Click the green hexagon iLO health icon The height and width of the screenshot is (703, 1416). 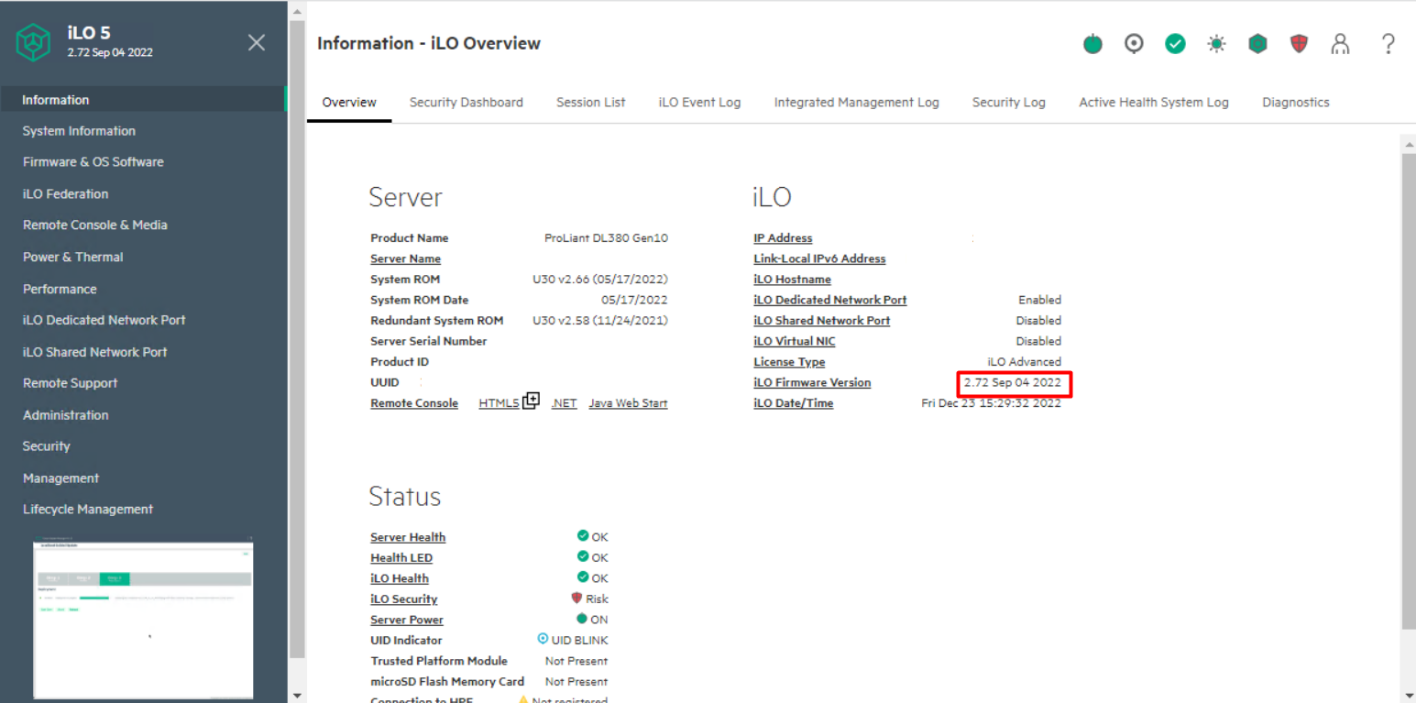[x=1258, y=43]
